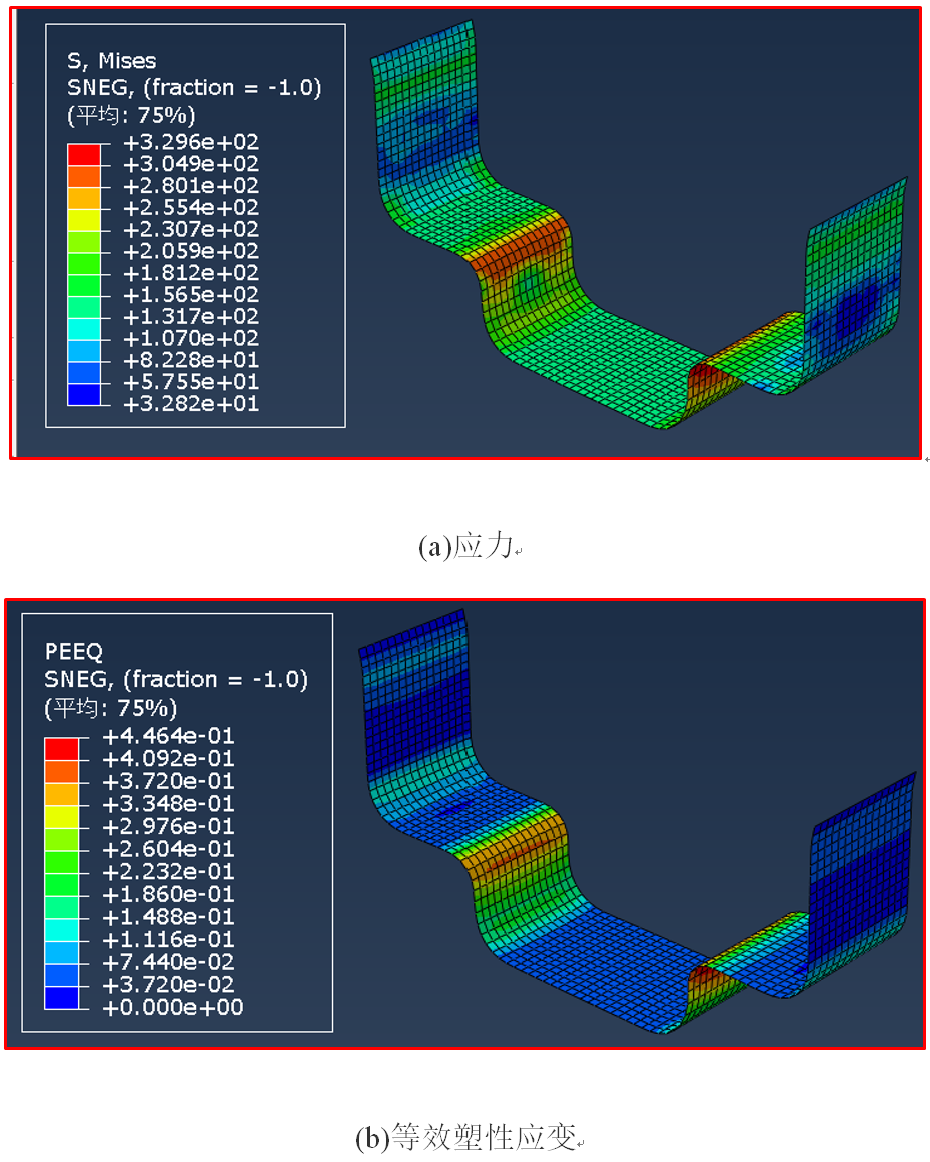Click the +1.860e-01 PEEQ legend value

pyautogui.click(x=168, y=894)
